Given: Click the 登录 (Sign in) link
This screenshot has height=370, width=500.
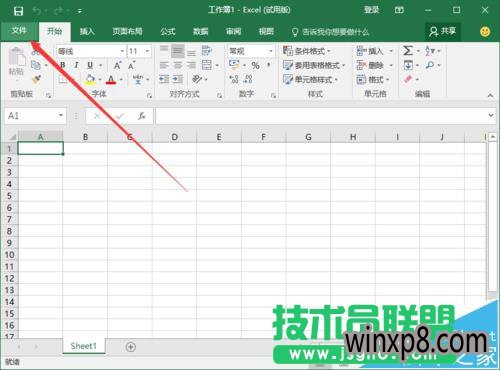Looking at the screenshot, I should [x=371, y=10].
